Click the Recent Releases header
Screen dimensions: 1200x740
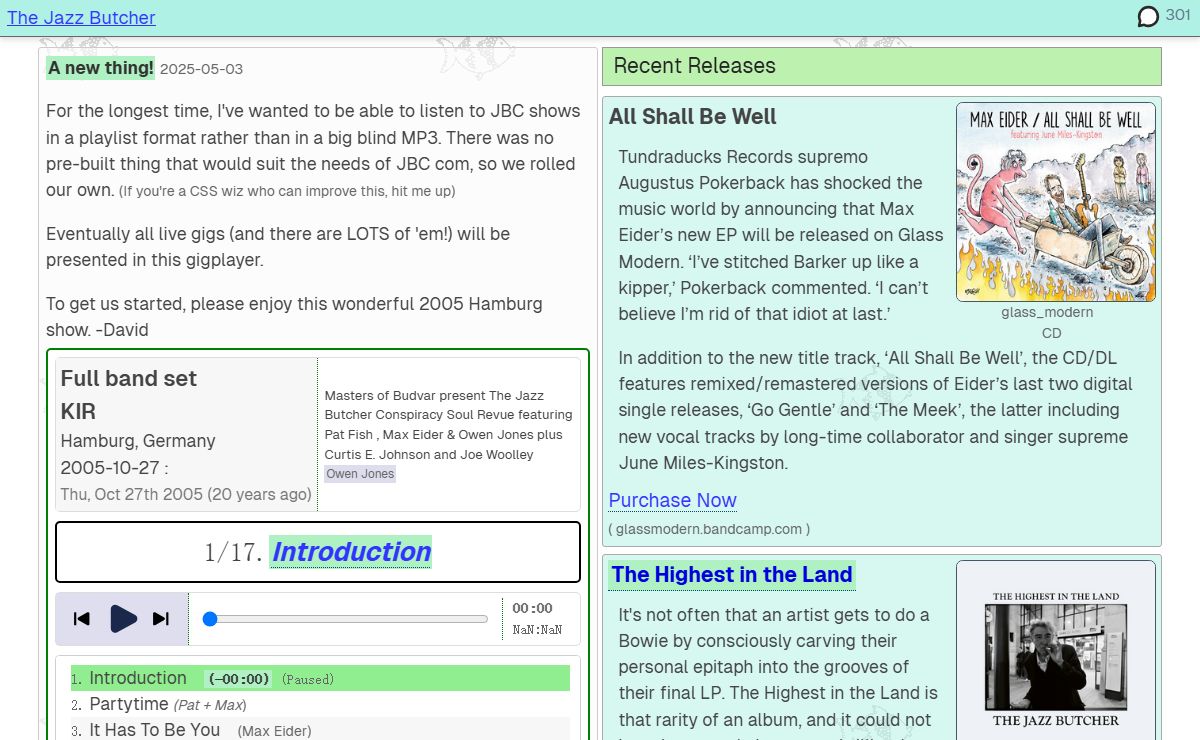(x=882, y=66)
